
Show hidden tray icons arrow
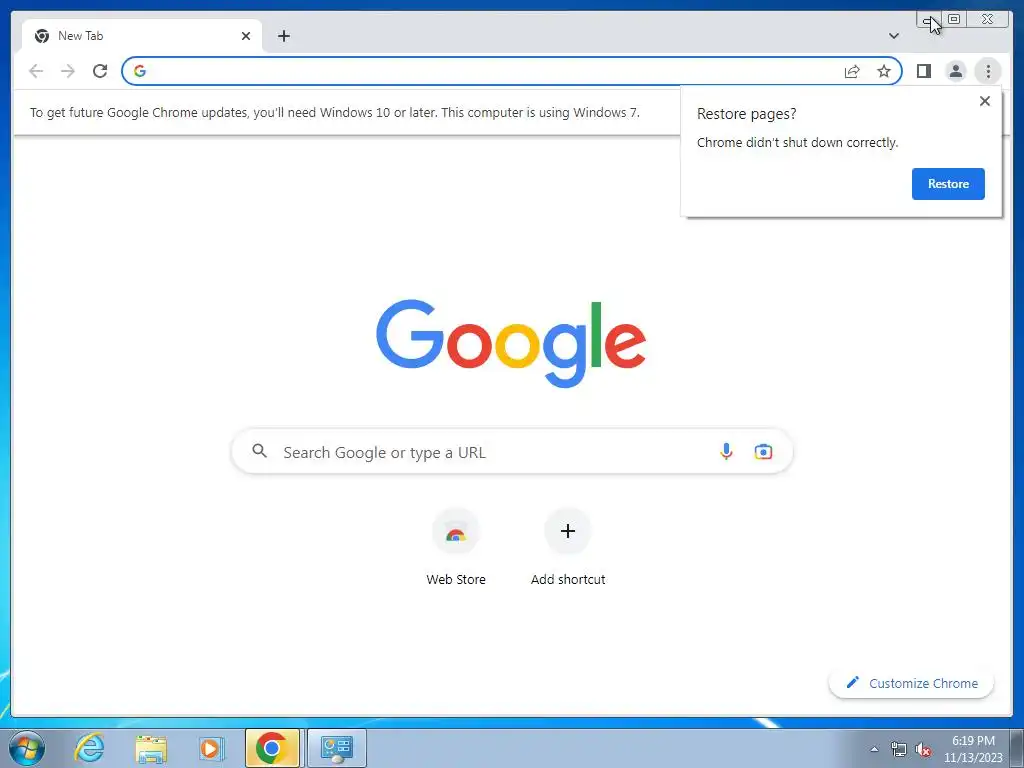pos(874,749)
